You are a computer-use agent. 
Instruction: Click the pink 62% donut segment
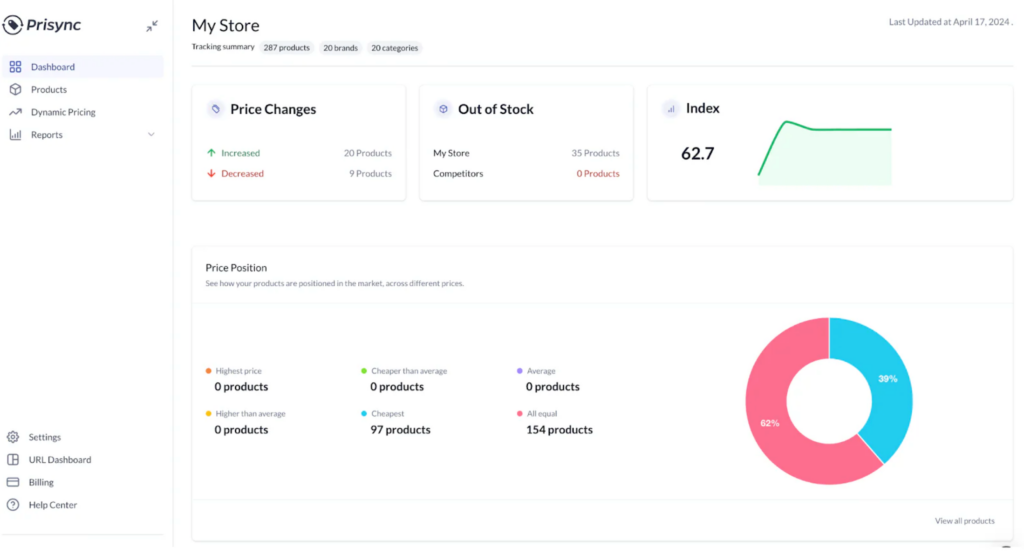[x=770, y=423]
